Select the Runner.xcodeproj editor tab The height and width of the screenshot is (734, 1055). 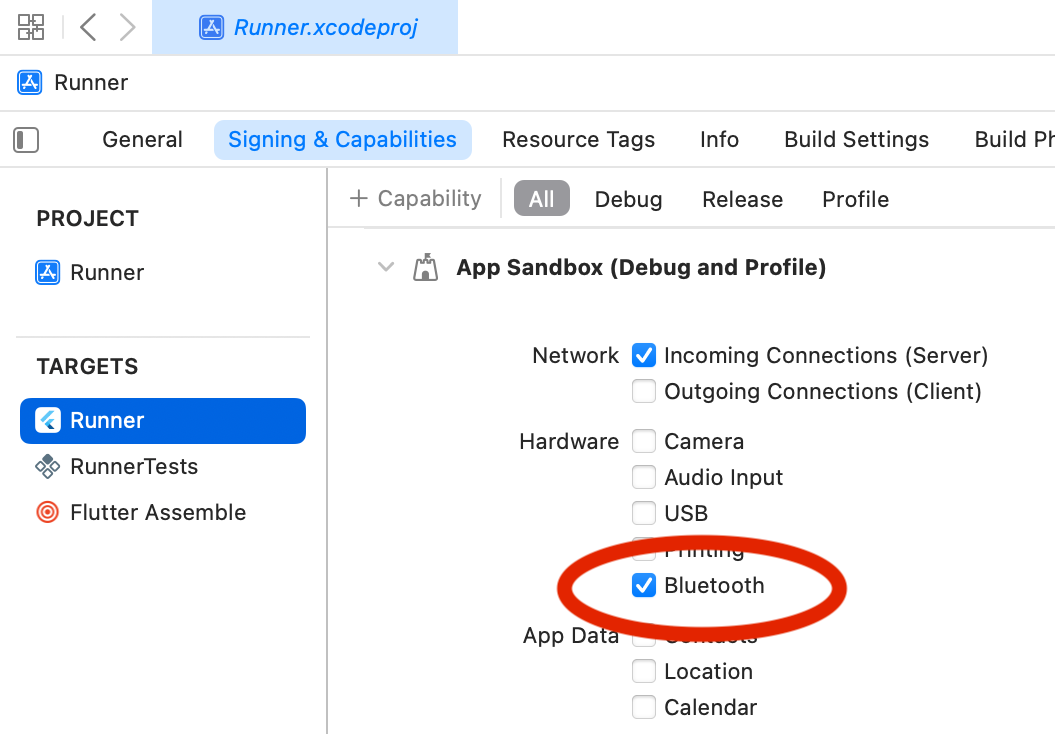point(305,28)
